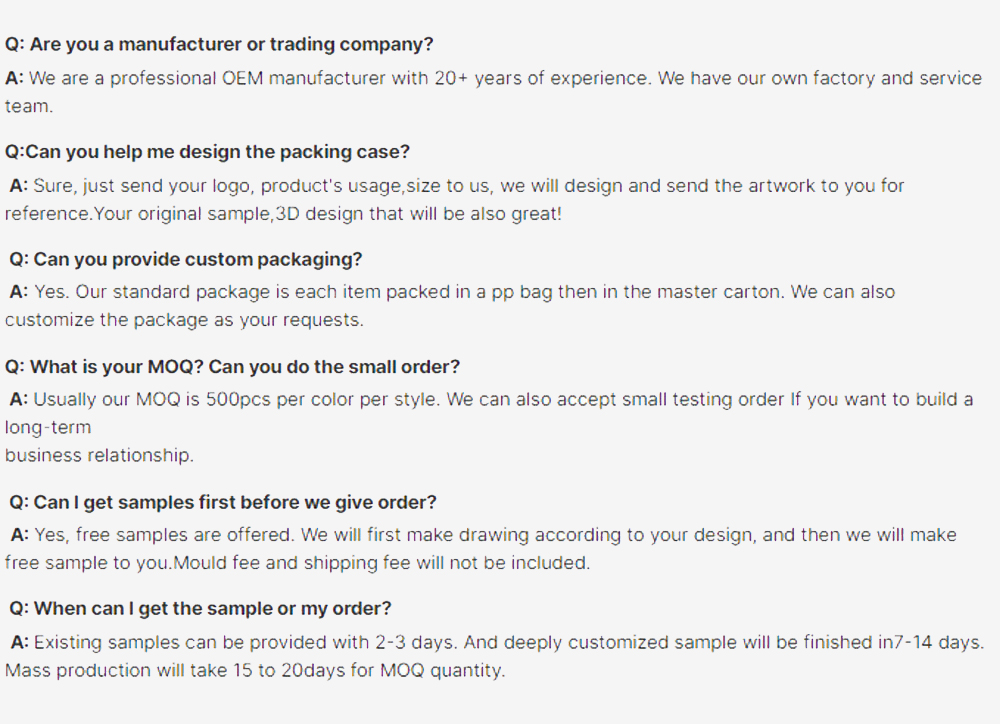This screenshot has width=1000, height=724.
Task: Select the samples before order question
Action: coord(223,503)
